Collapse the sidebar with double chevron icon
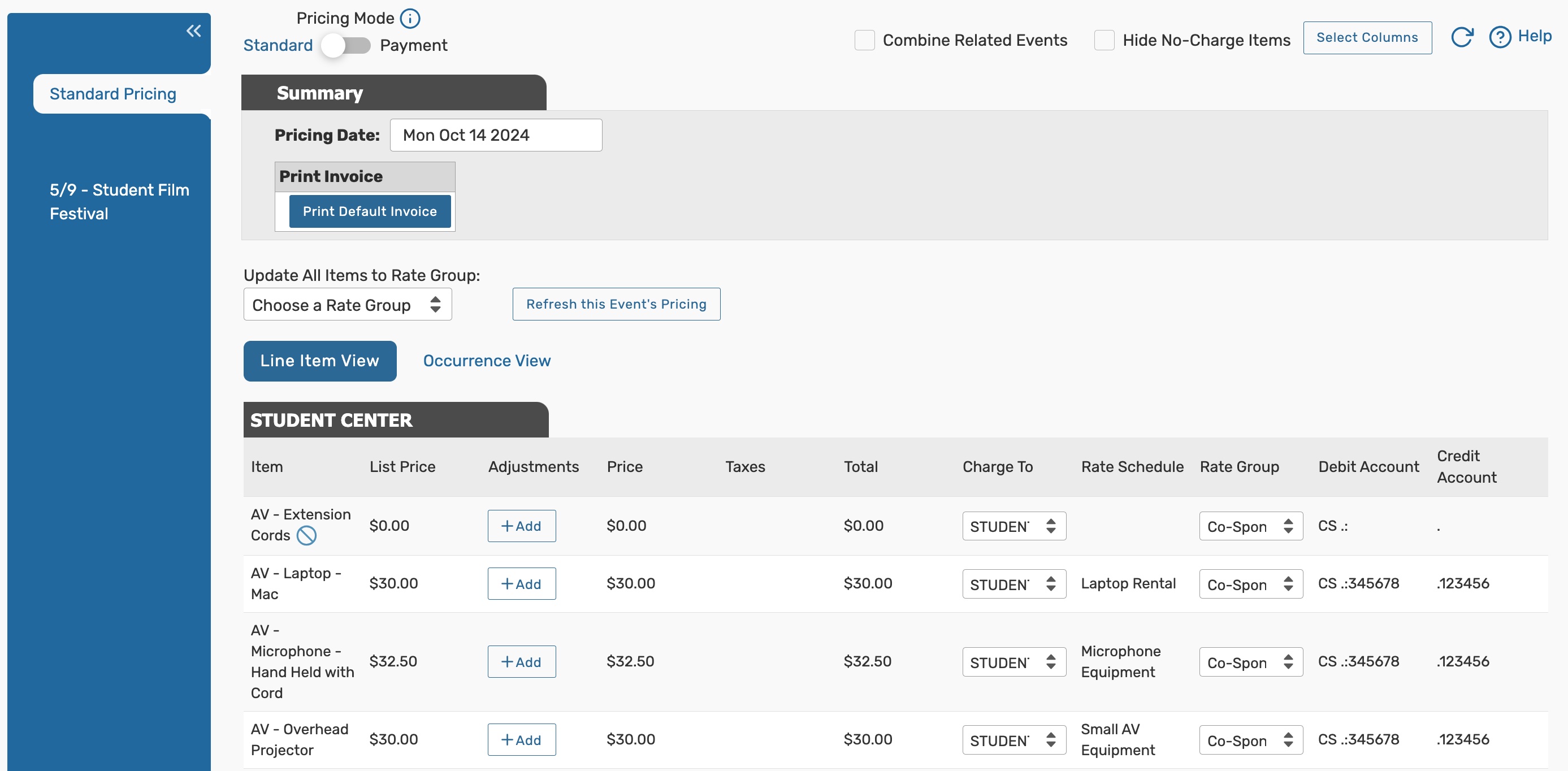 (193, 31)
